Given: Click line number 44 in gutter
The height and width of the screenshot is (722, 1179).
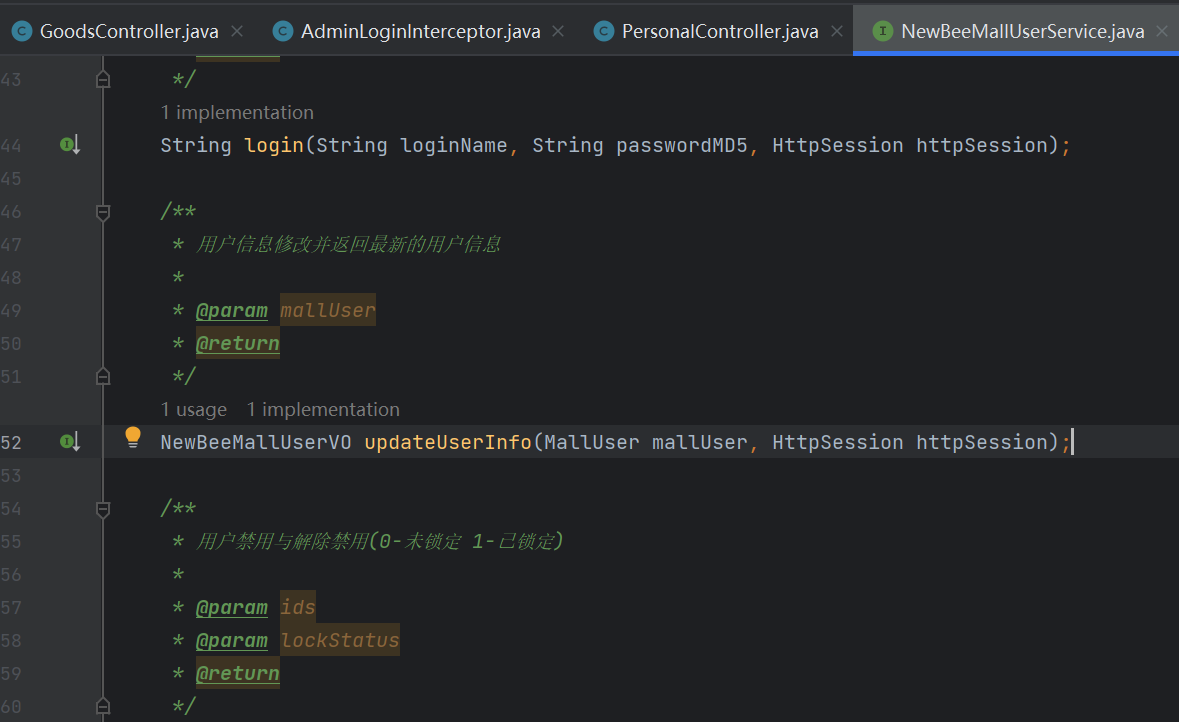Looking at the screenshot, I should click(x=11, y=145).
